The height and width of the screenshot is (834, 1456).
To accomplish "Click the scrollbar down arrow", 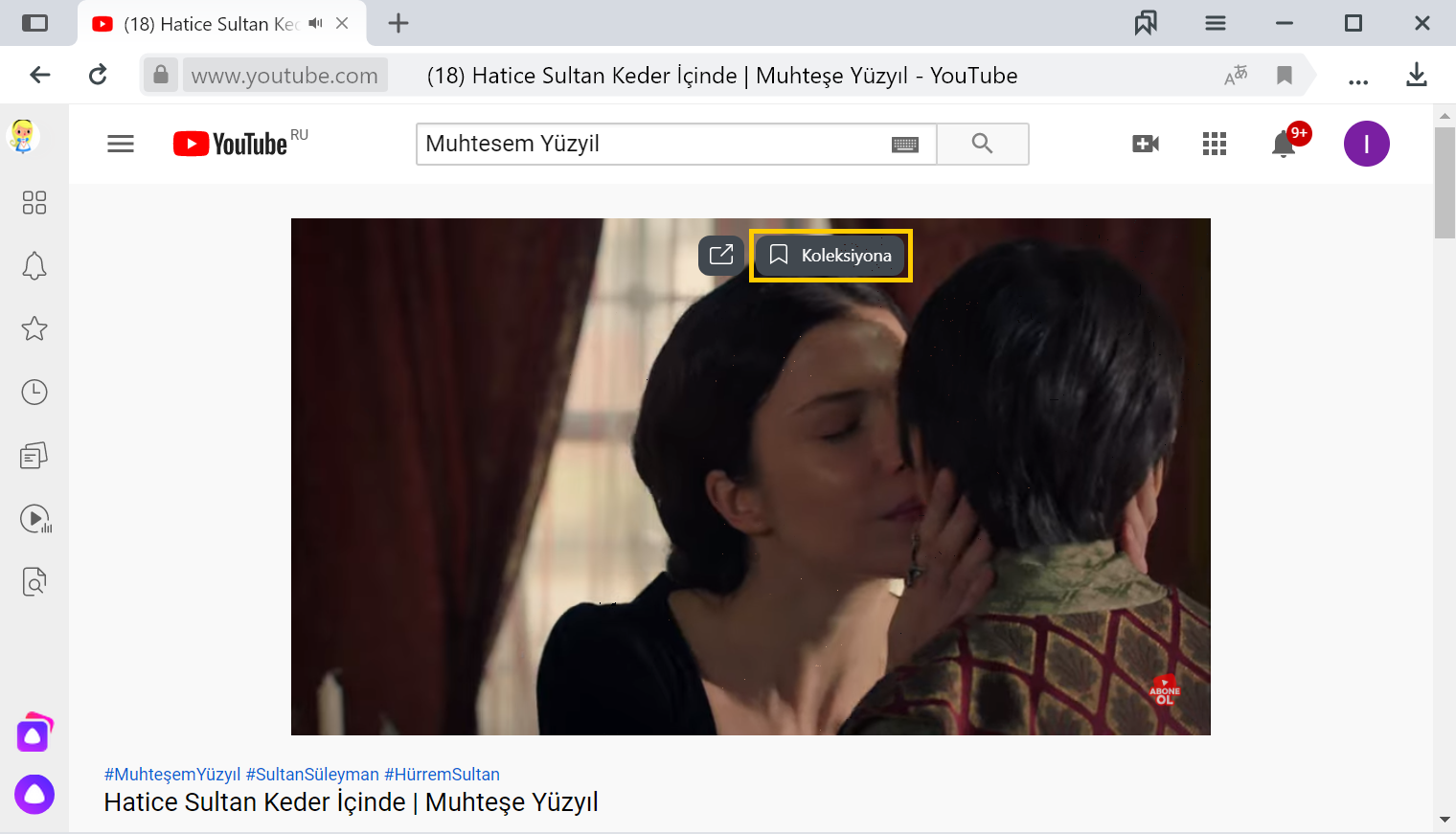I will point(1445,821).
